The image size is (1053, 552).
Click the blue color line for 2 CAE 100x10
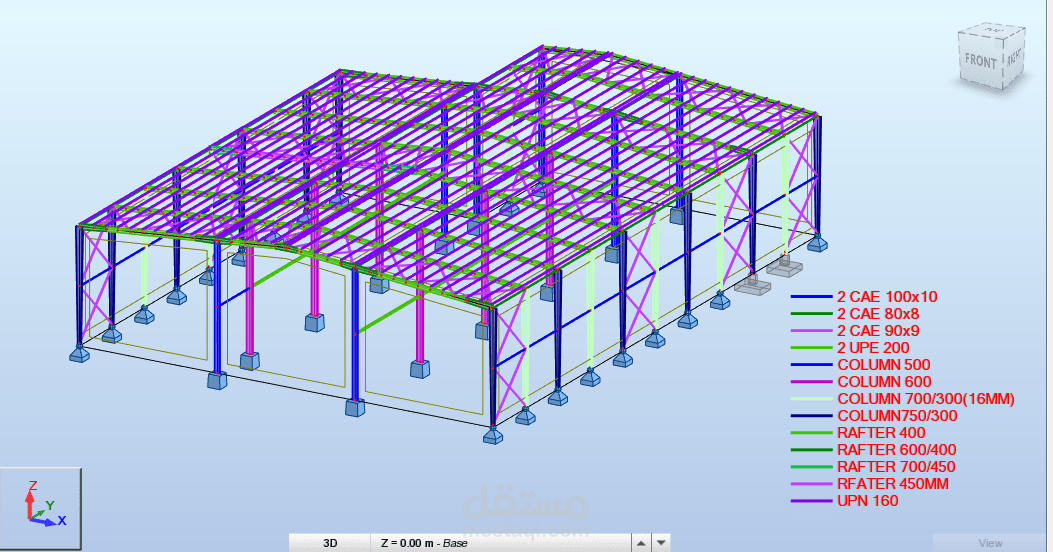point(811,297)
